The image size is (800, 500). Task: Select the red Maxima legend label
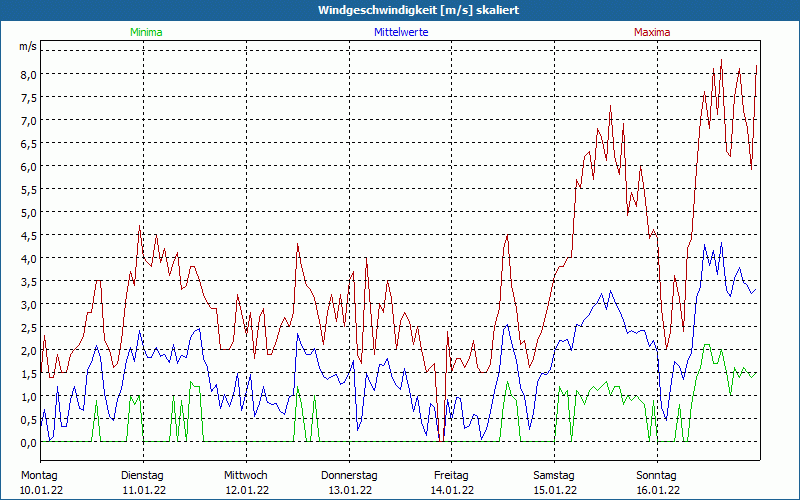coord(652,32)
